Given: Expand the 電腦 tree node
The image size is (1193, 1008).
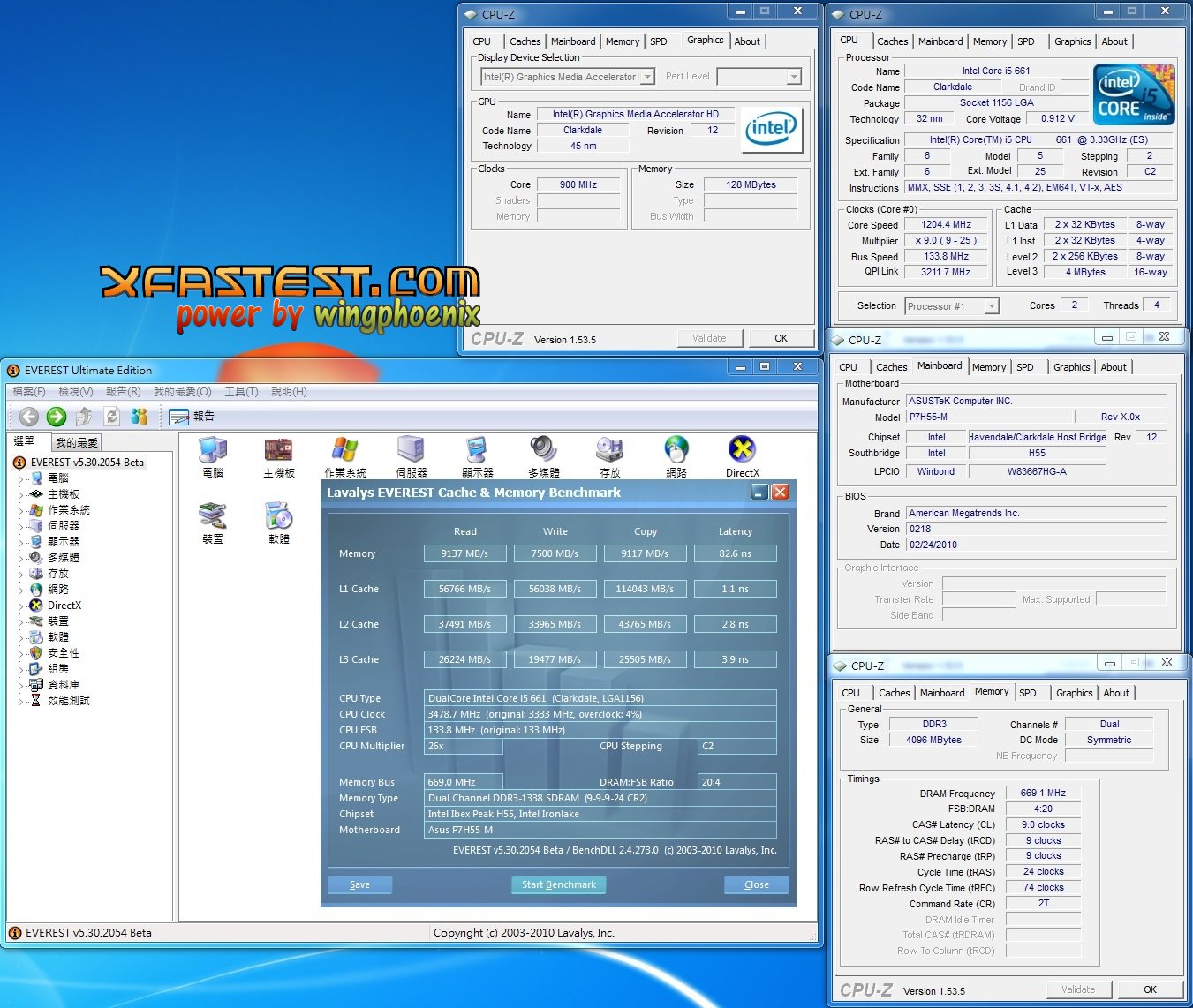Looking at the screenshot, I should click(21, 479).
